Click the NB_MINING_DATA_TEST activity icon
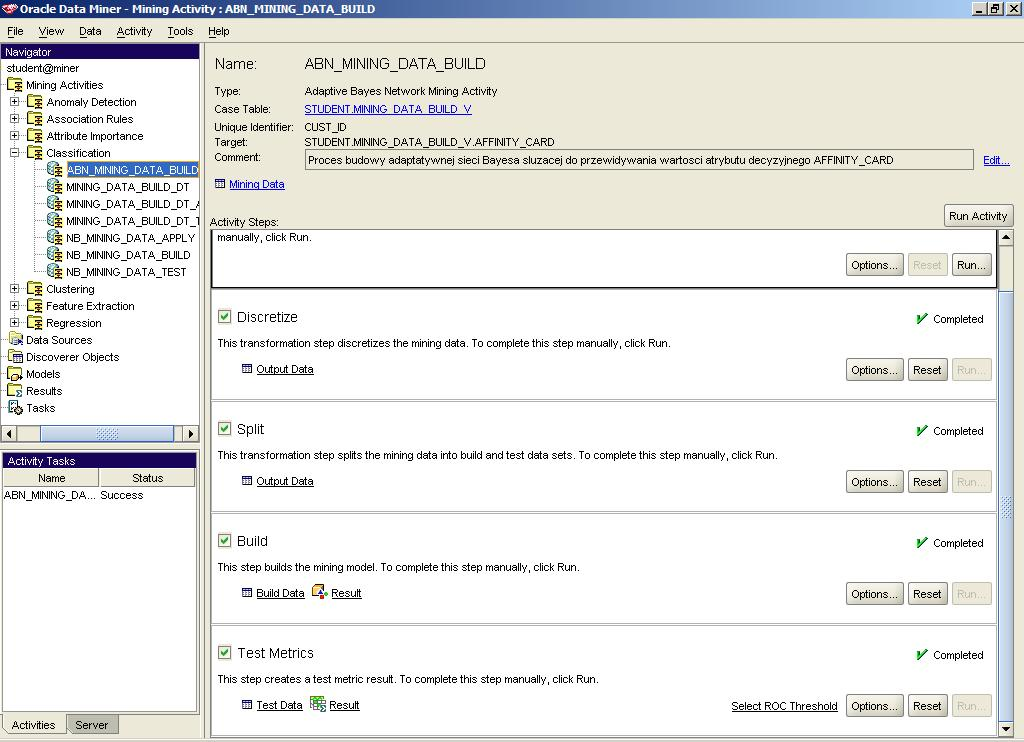This screenshot has height=742, width=1024. pos(55,272)
